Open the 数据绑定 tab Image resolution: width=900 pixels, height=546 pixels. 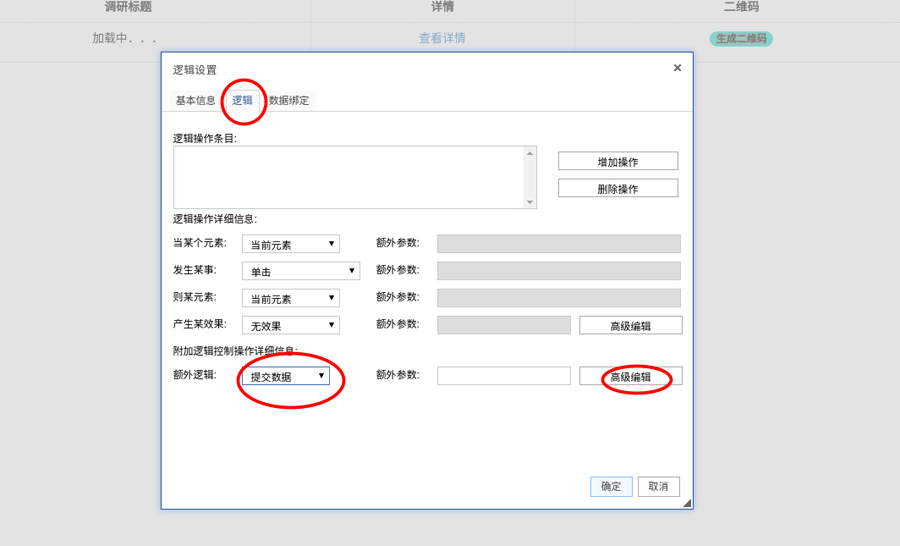[x=289, y=100]
